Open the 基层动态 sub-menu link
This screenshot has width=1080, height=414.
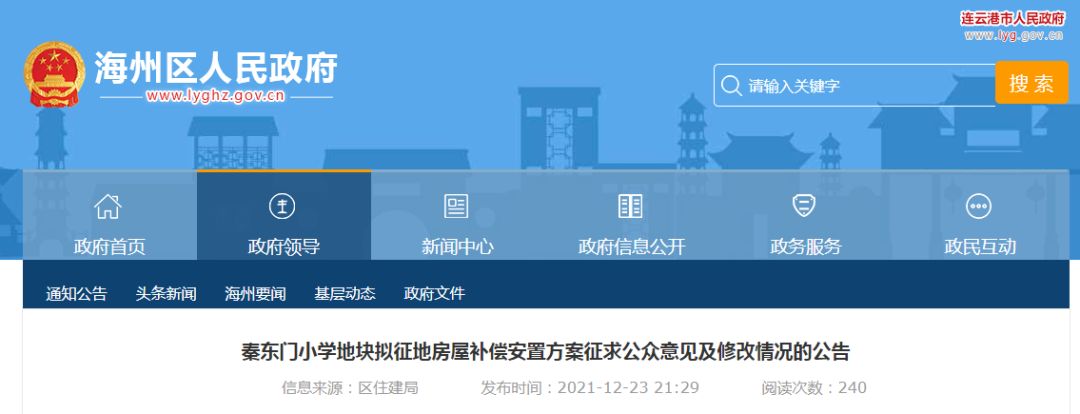(345, 294)
